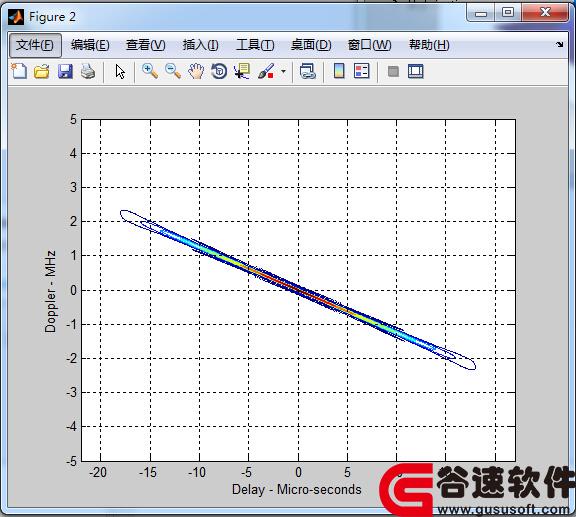Open a file with folder icon
Image resolution: width=576 pixels, height=517 pixels.
pyautogui.click(x=42, y=71)
